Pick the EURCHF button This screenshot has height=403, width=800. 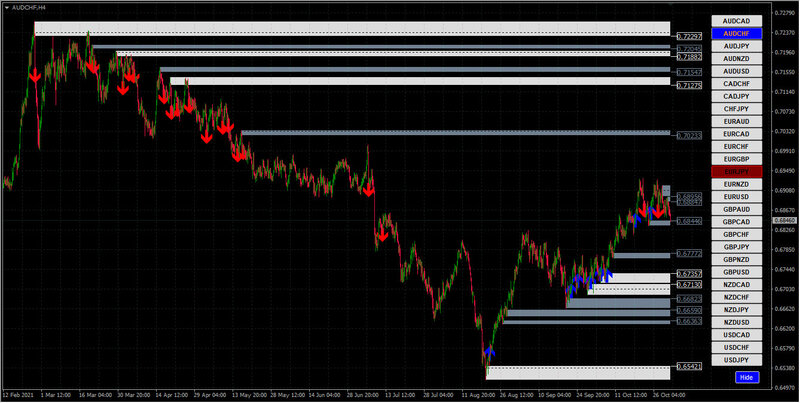coord(737,146)
